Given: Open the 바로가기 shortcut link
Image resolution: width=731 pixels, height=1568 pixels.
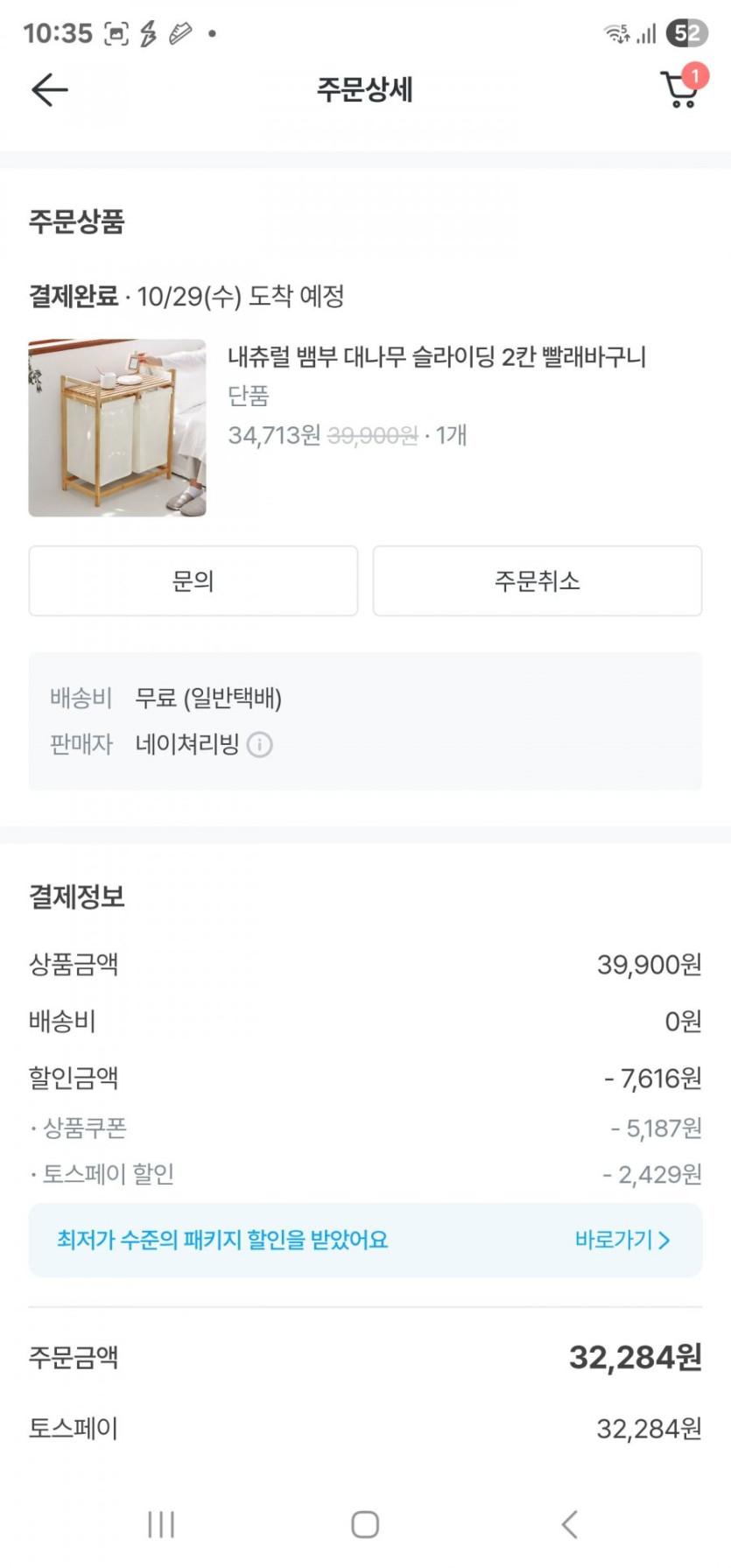Looking at the screenshot, I should 614,1240.
